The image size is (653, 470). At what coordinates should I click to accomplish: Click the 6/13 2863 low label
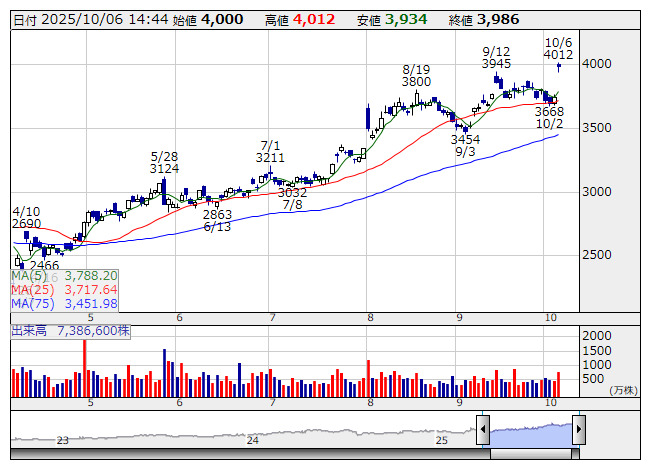click(x=217, y=221)
